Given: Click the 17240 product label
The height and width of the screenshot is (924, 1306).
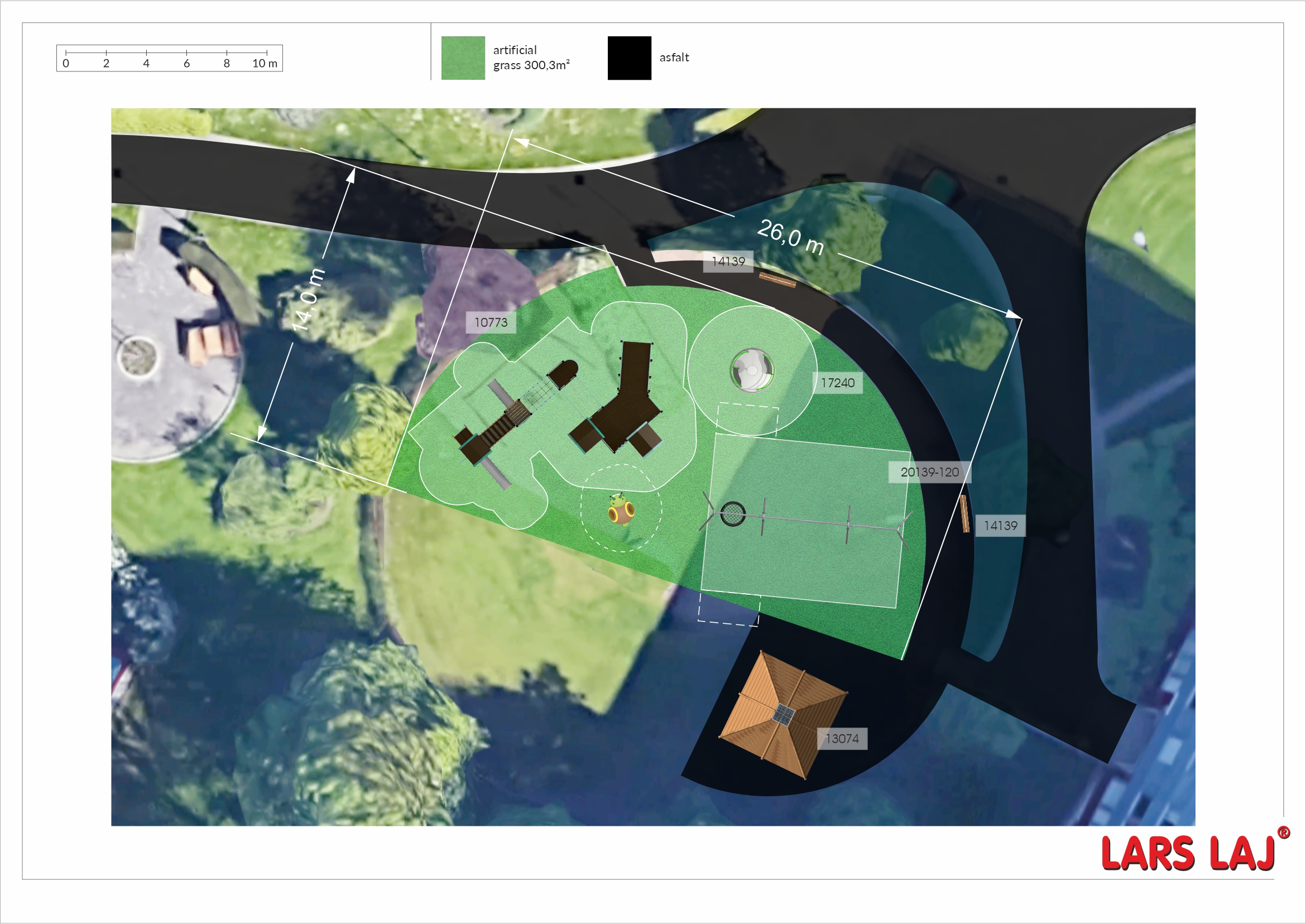Looking at the screenshot, I should point(837,383).
